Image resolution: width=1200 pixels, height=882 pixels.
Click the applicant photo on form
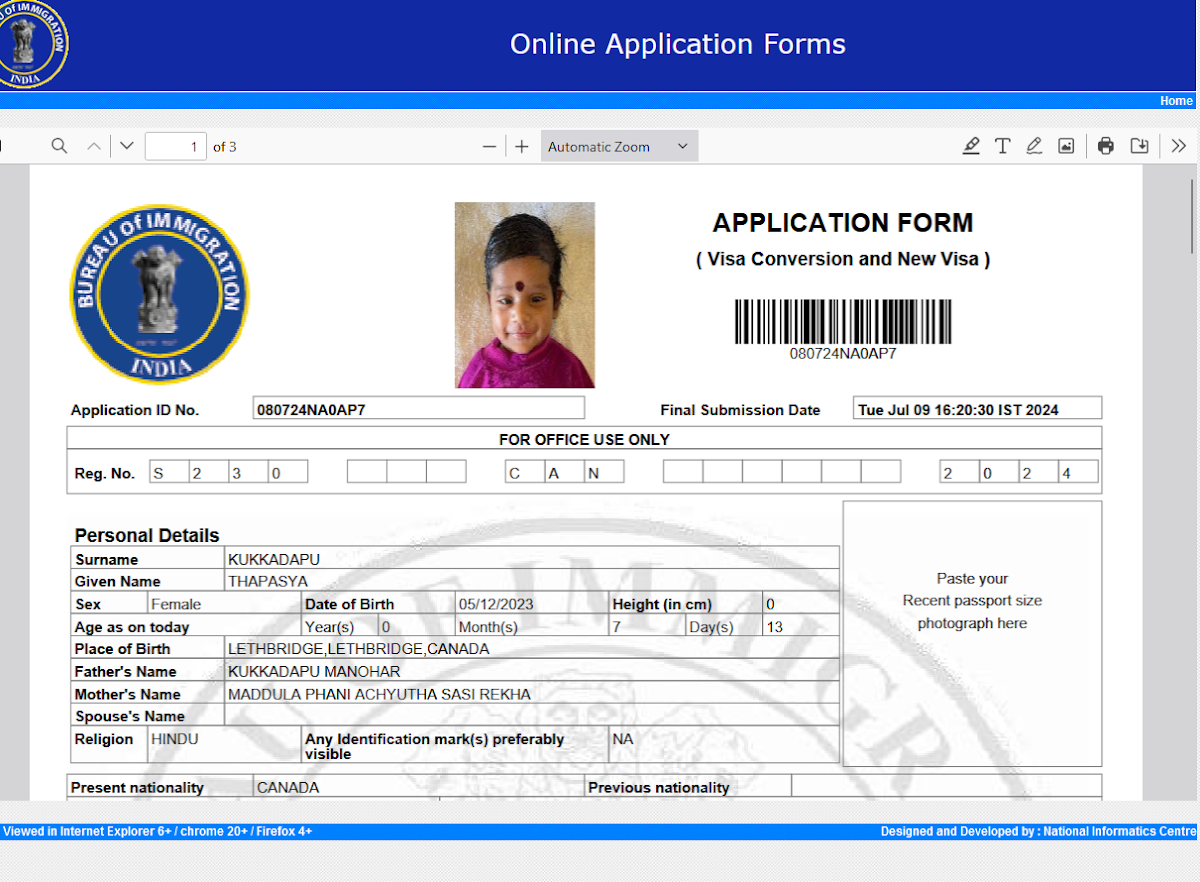(x=525, y=295)
